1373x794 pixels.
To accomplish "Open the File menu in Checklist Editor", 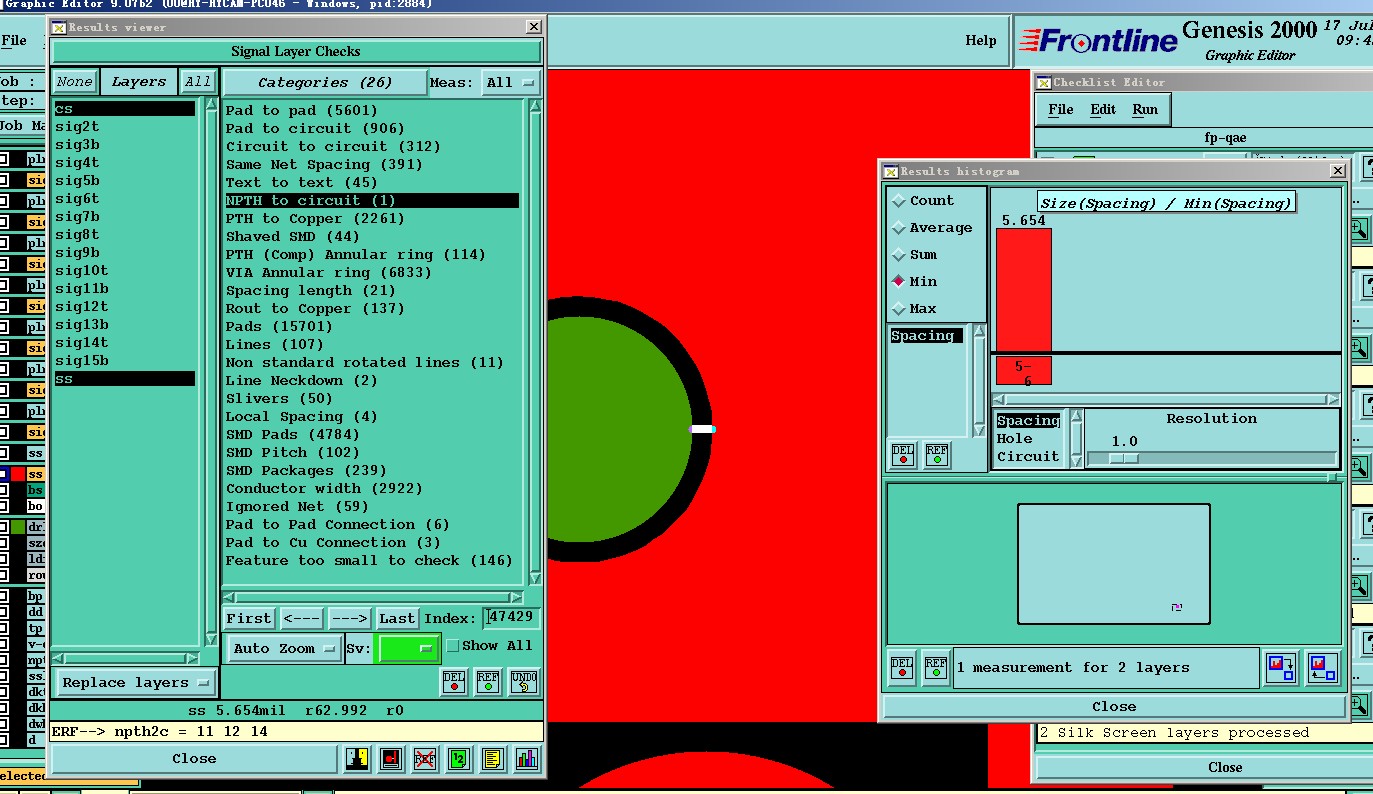I will point(1061,110).
